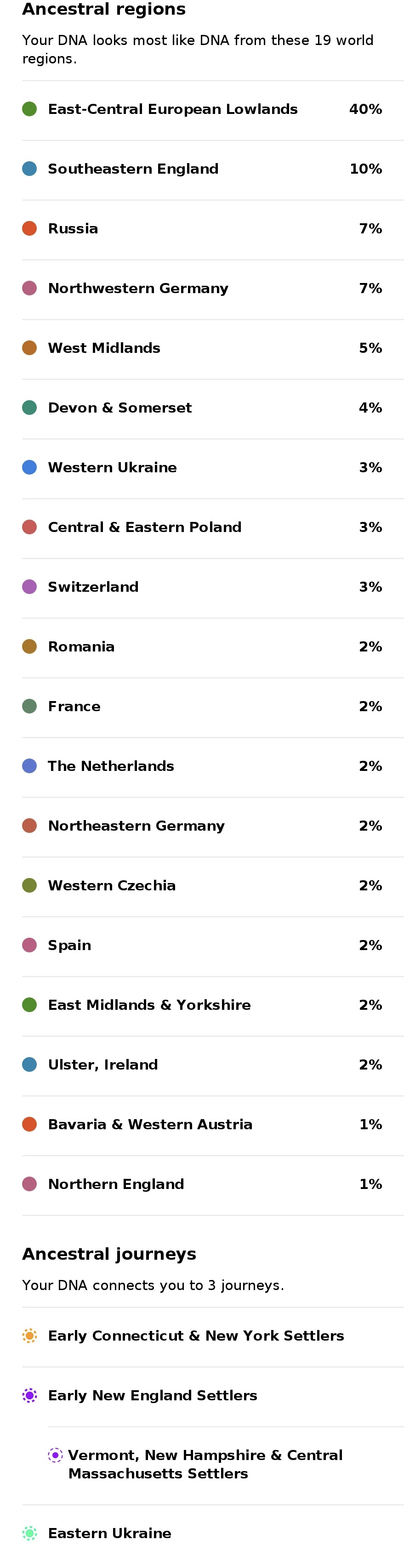Select Central & Eastern Poland region
The image size is (404, 1568).
[x=213, y=527]
